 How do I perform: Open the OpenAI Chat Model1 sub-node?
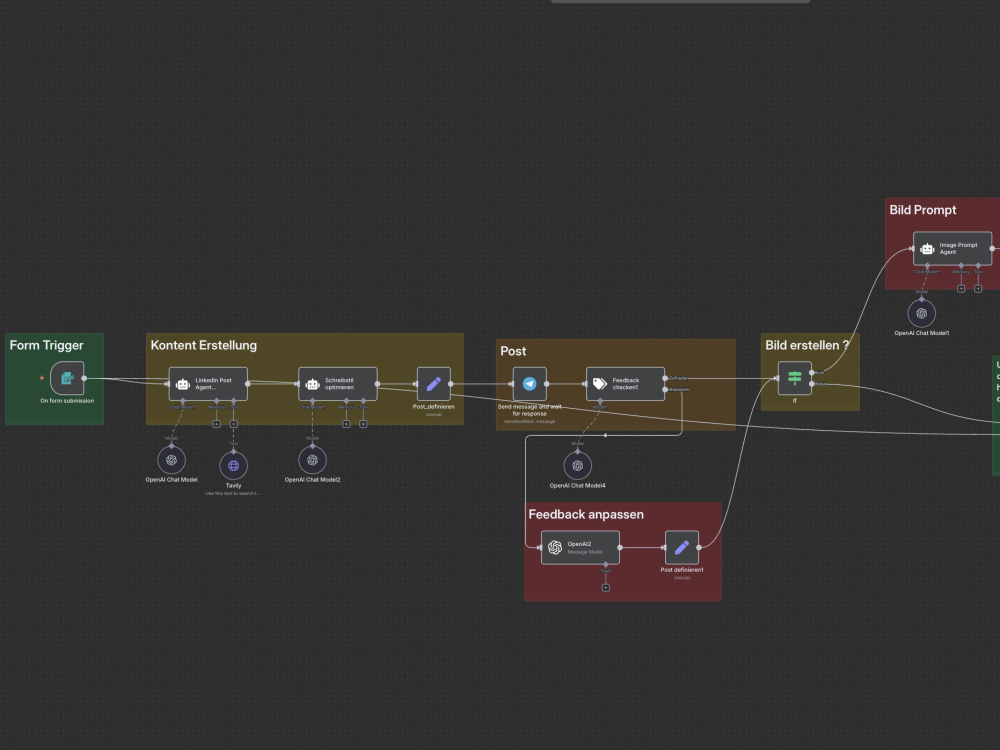click(x=922, y=313)
